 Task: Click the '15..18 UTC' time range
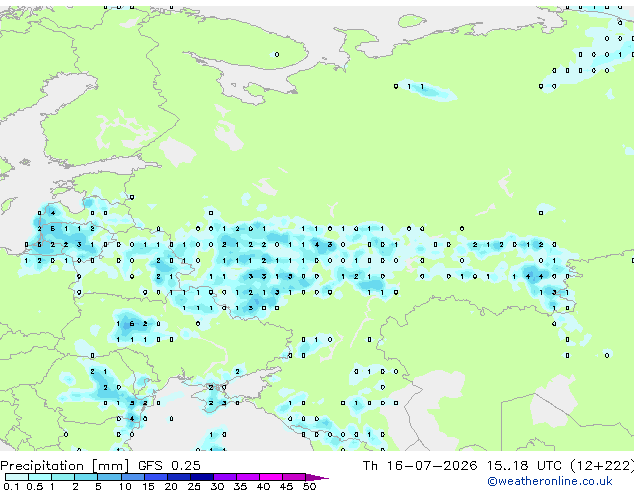point(524,466)
